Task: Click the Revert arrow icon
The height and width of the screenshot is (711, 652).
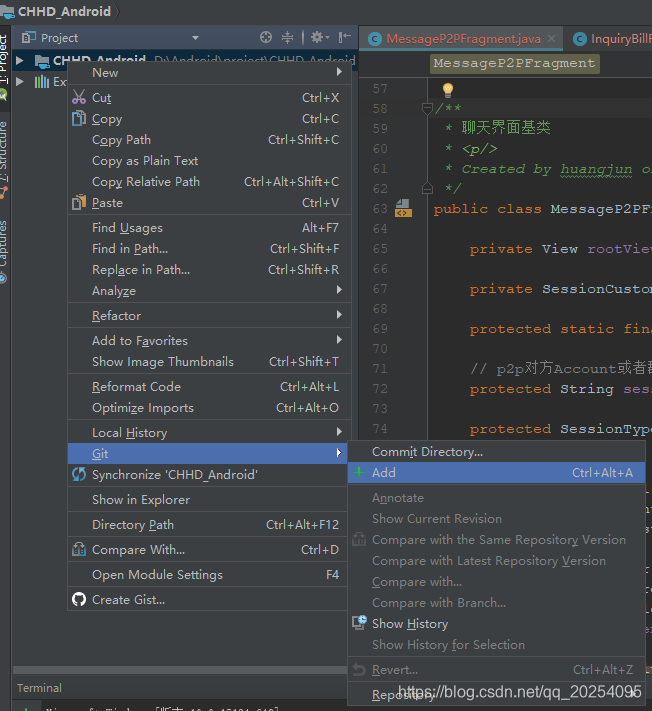Action: coord(359,669)
